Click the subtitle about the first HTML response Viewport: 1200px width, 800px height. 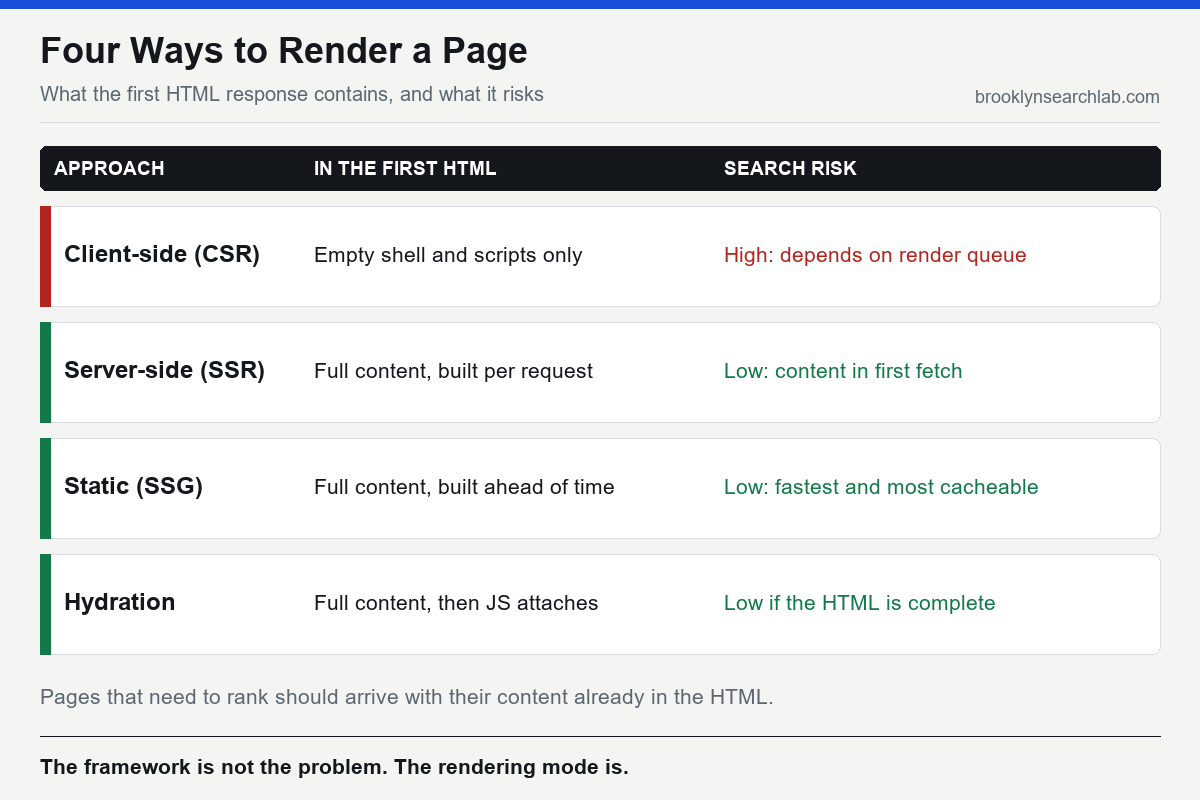[x=292, y=94]
